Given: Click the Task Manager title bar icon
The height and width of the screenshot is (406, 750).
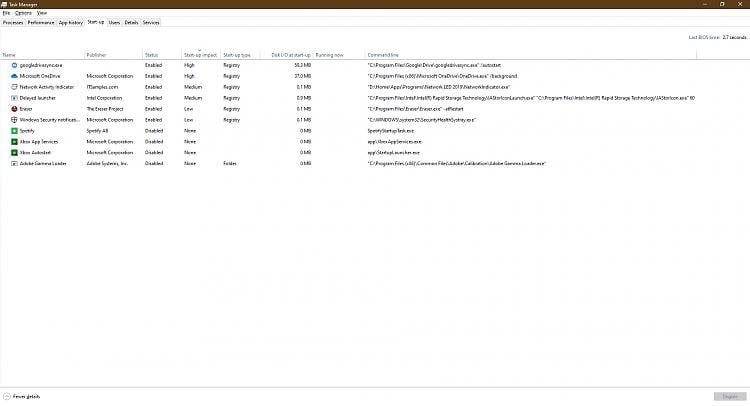Looking at the screenshot, I should (4, 4).
